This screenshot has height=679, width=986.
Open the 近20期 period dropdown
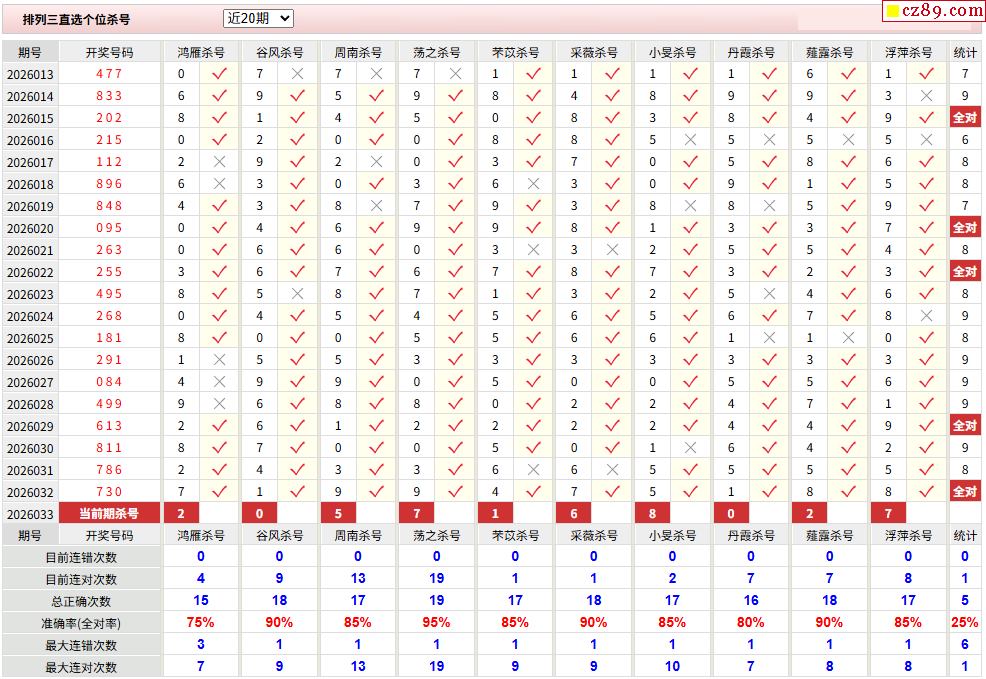point(258,18)
